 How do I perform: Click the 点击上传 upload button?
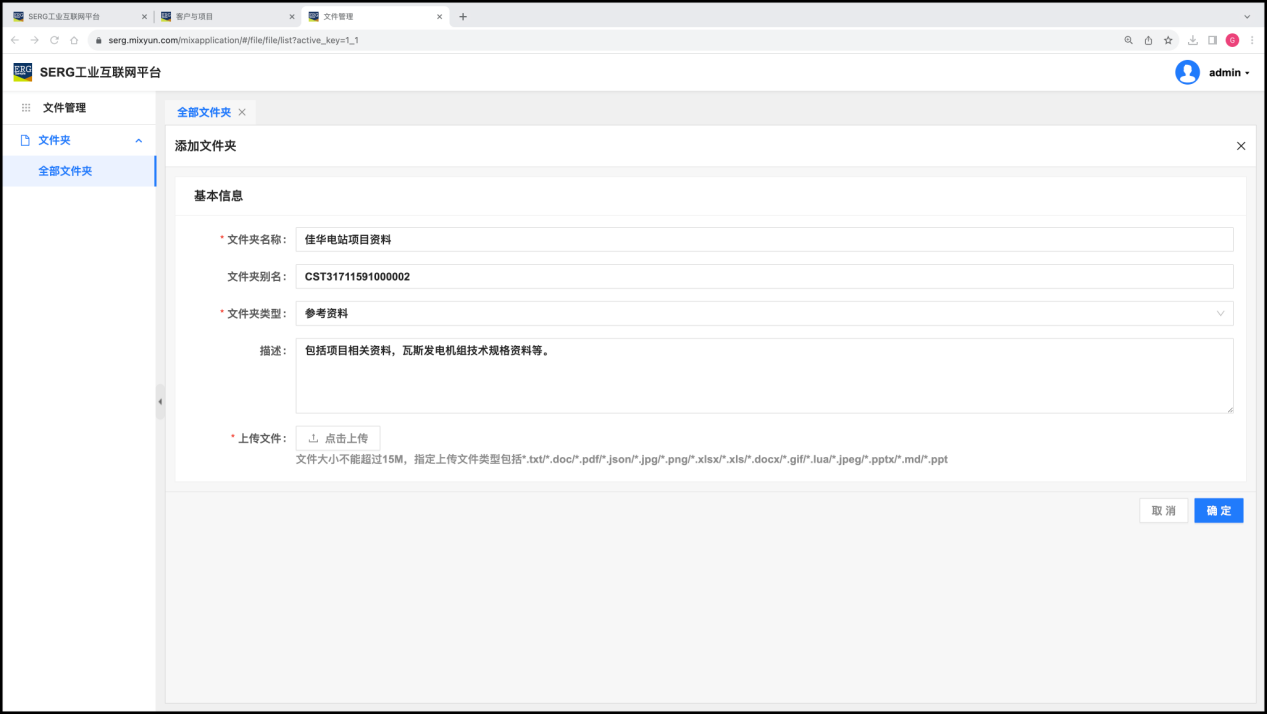[338, 438]
